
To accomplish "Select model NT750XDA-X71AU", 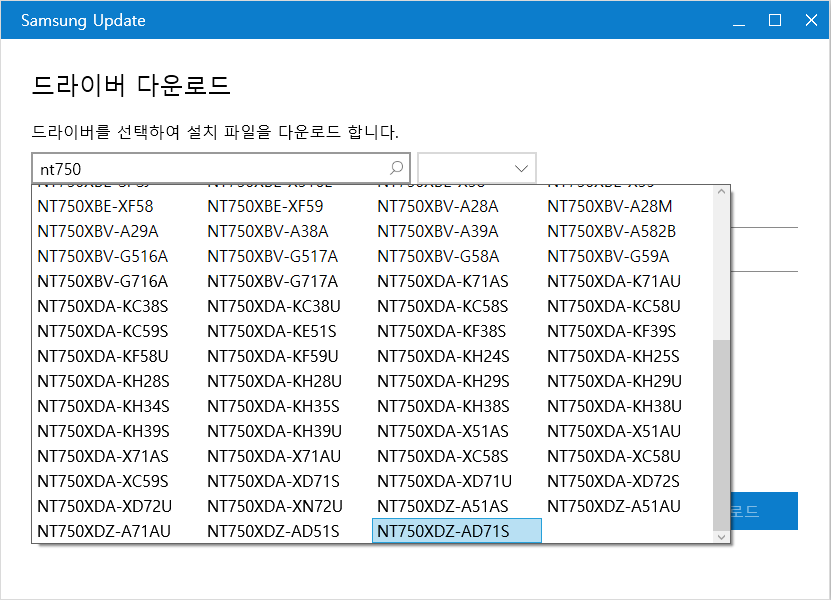I will pyautogui.click(x=274, y=455).
